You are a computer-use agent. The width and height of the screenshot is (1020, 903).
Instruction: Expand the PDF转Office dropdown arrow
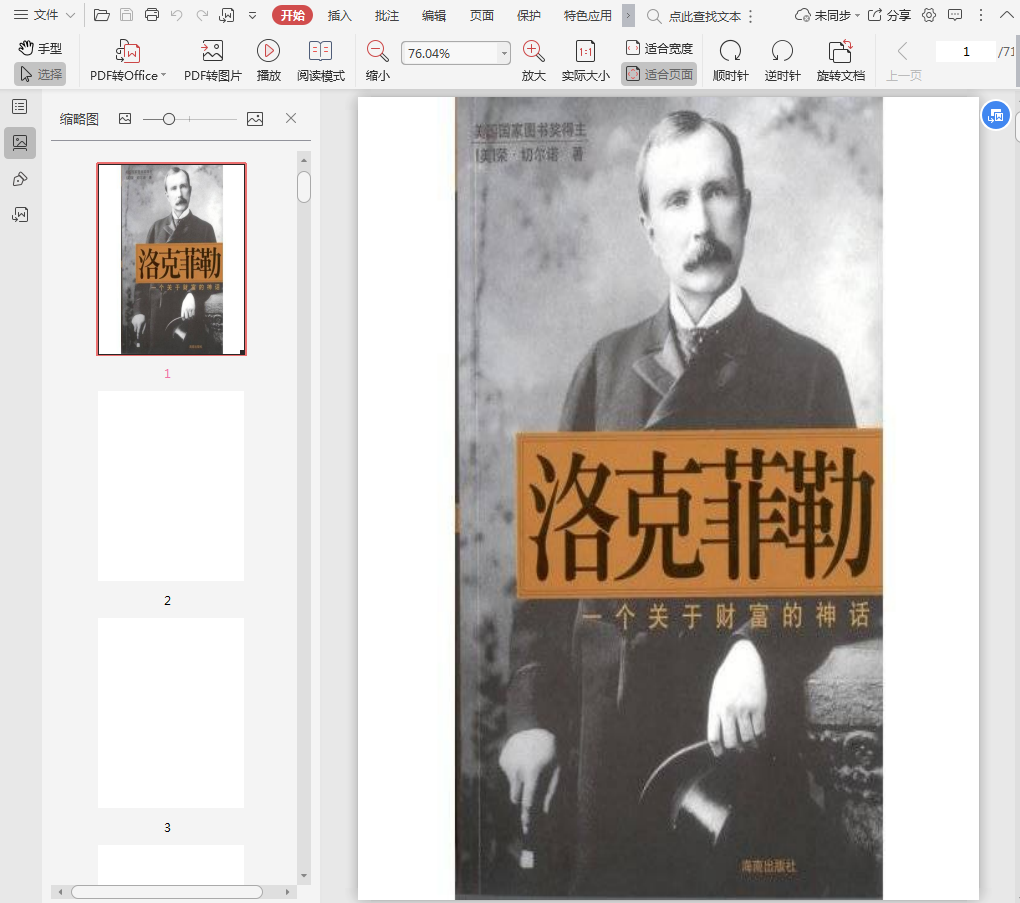click(164, 76)
